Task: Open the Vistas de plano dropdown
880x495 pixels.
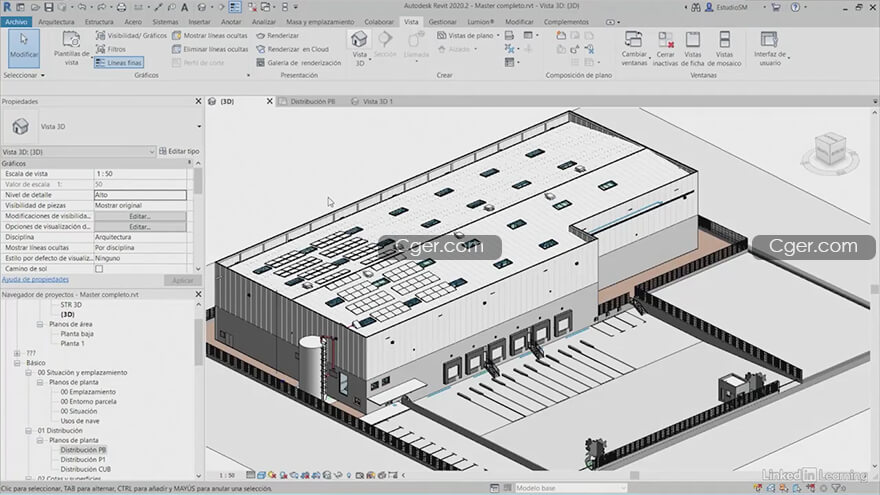Action: [x=469, y=35]
